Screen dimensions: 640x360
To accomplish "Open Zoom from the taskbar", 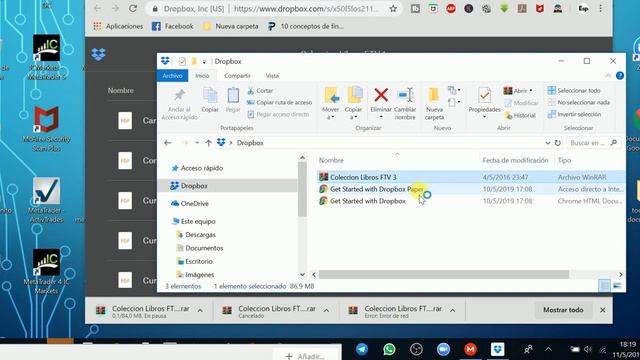I will click(x=443, y=349).
